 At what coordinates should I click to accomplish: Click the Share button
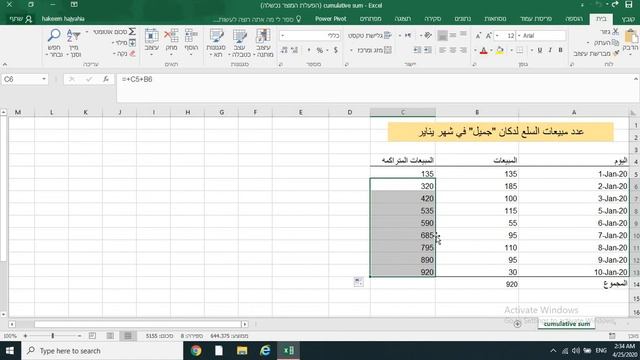point(20,19)
